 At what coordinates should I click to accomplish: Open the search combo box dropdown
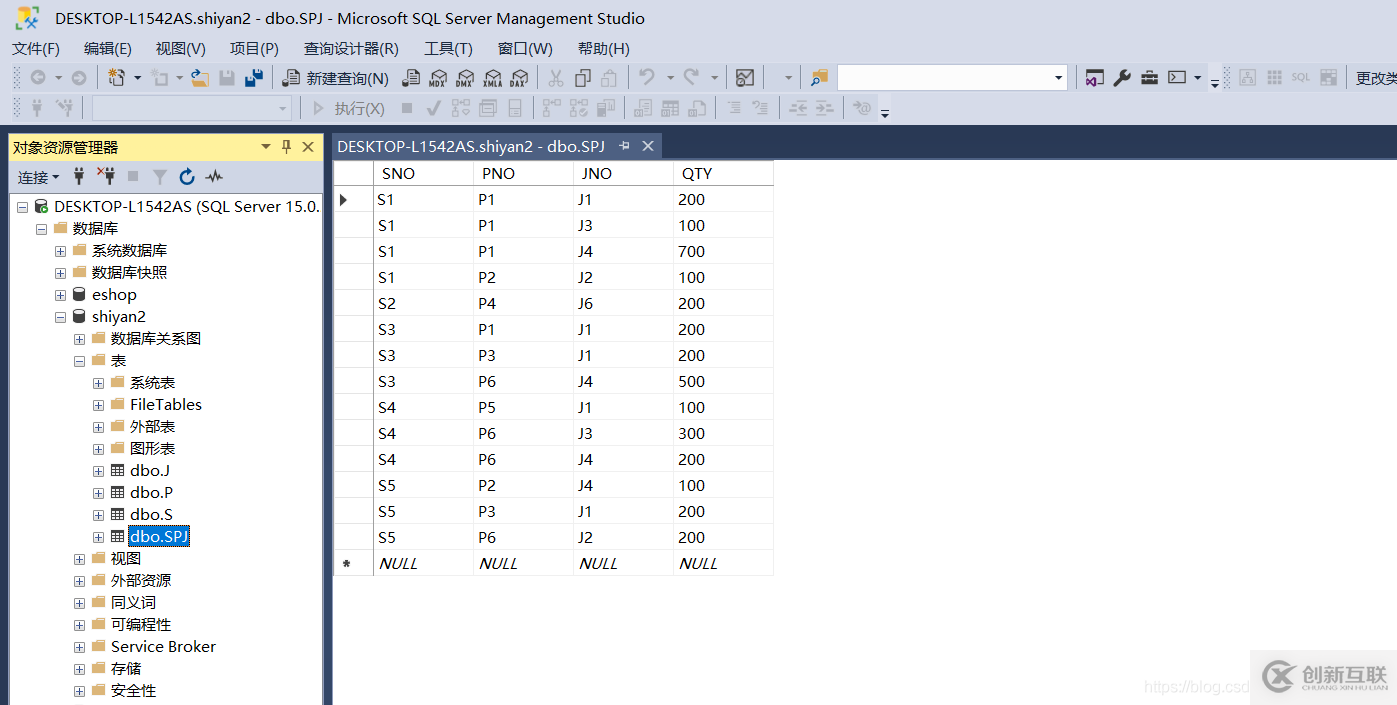1059,77
